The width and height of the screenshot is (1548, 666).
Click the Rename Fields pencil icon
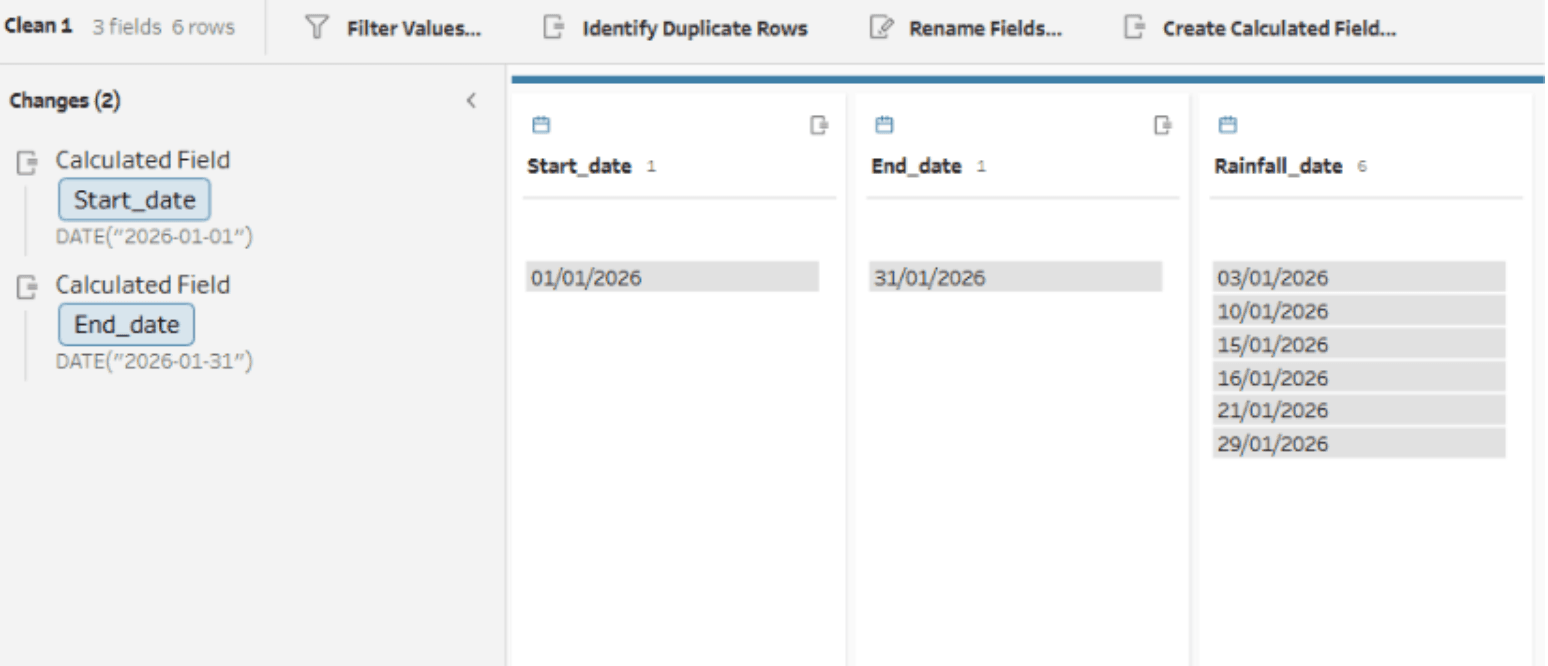coord(880,28)
